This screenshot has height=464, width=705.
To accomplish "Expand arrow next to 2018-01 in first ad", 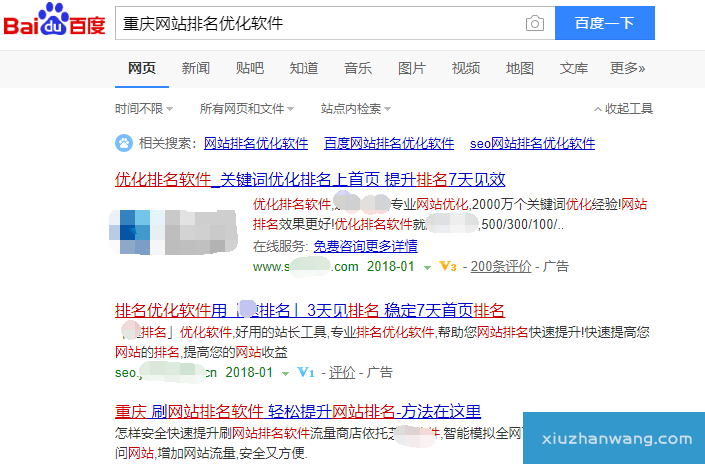I will pyautogui.click(x=427, y=268).
